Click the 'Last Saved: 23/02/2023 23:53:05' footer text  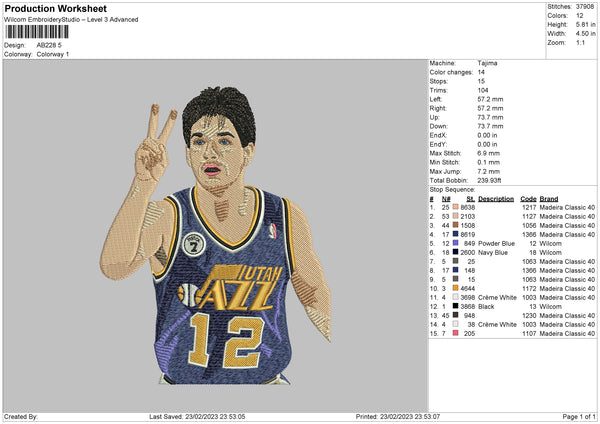[x=197, y=416]
